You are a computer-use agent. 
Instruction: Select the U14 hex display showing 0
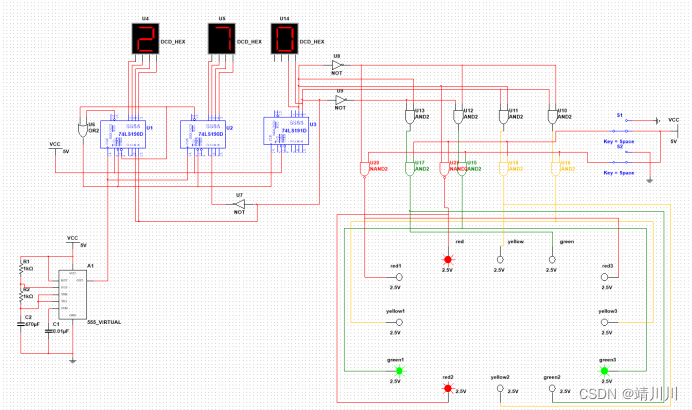pyautogui.click(x=284, y=39)
